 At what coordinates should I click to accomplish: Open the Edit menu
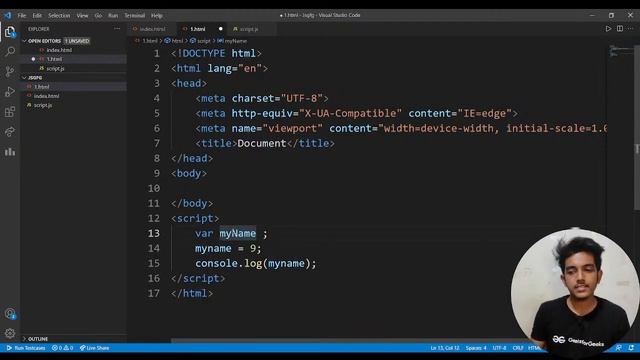[x=37, y=16]
